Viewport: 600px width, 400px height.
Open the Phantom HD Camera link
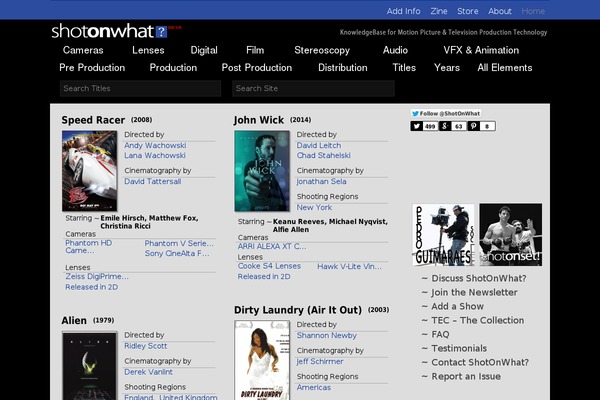(x=88, y=247)
